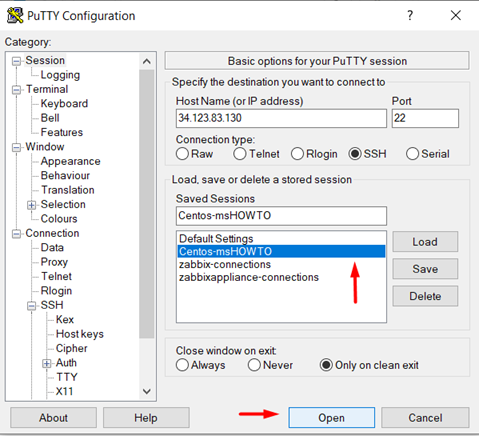Select zabbix-connections saved session
This screenshot has height=436, width=479.
(x=225, y=264)
